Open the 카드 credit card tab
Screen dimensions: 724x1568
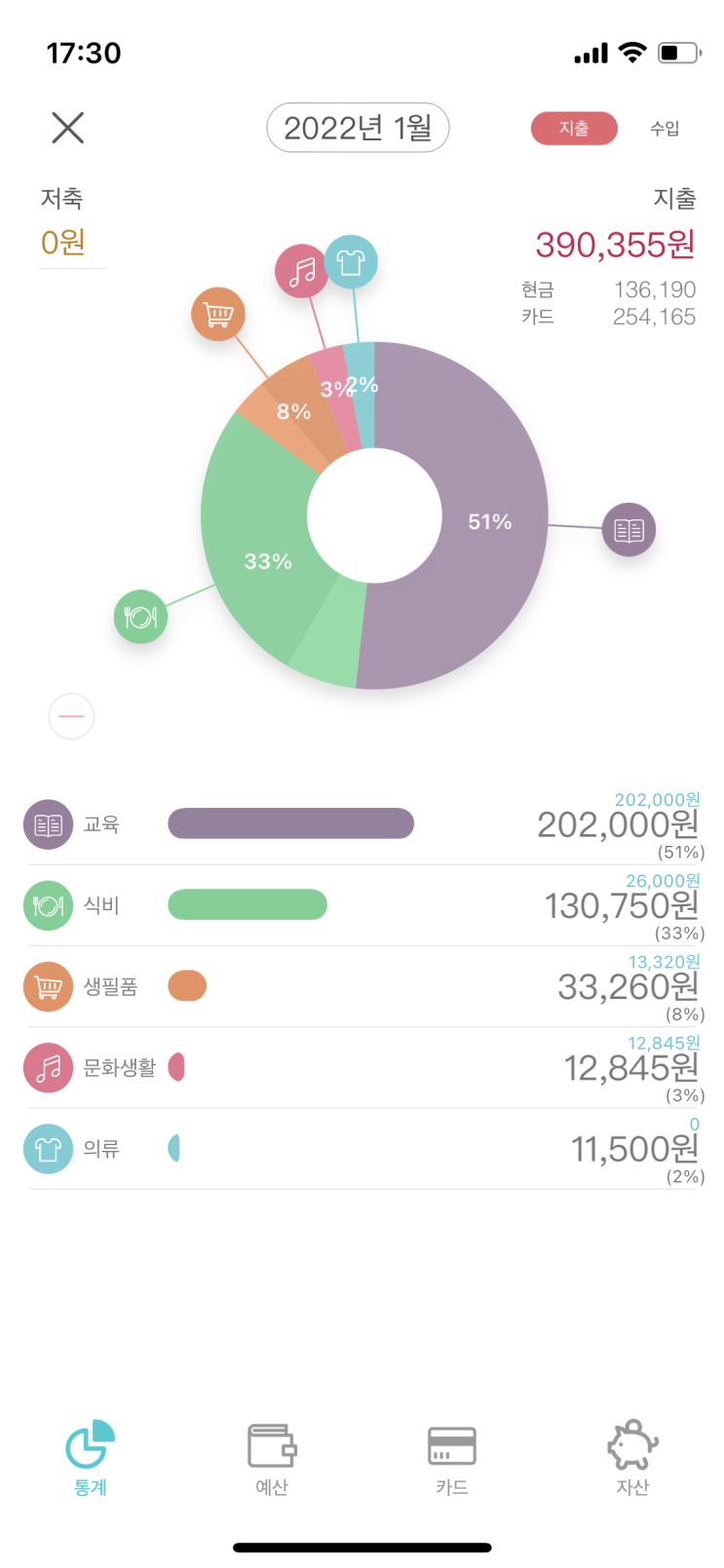tap(451, 1457)
